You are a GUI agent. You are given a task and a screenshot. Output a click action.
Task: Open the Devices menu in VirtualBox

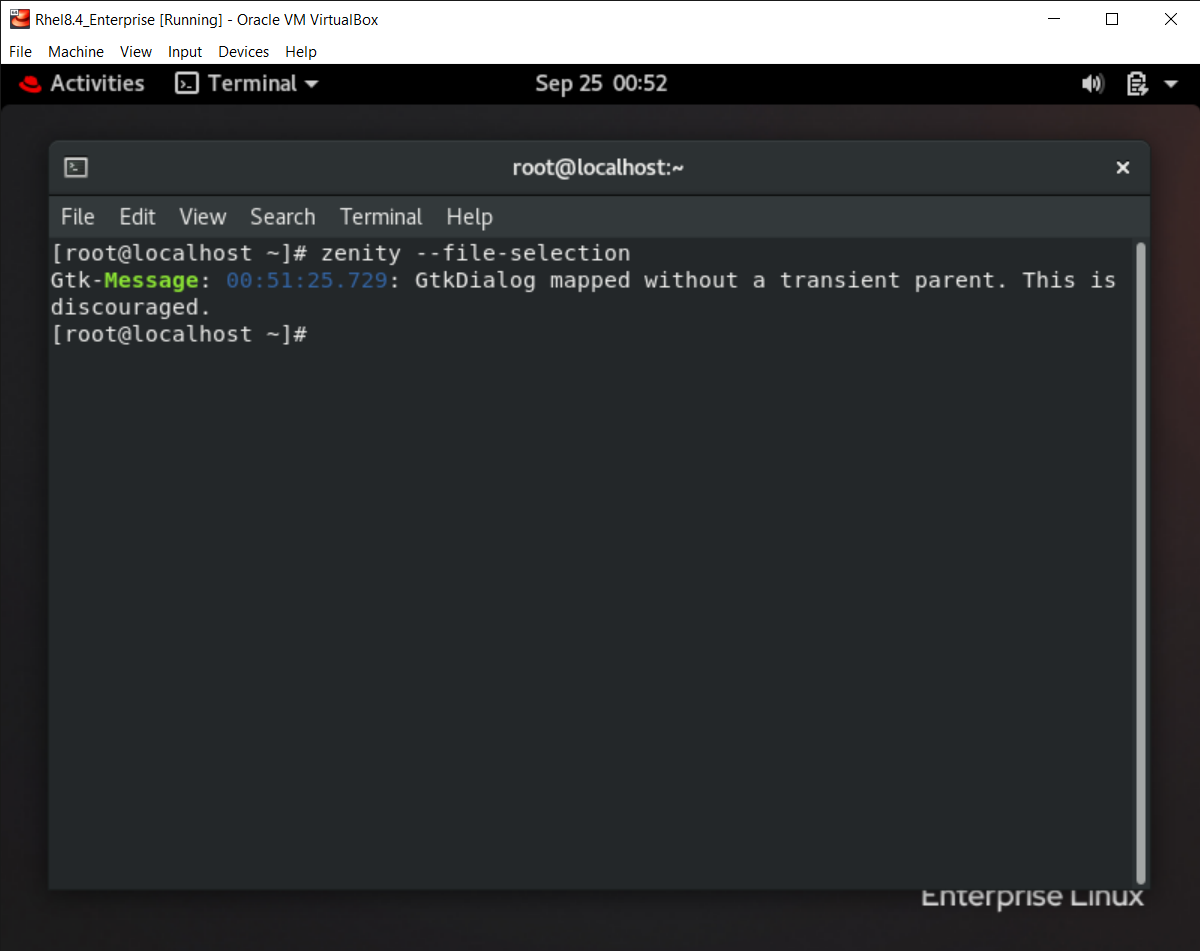[x=243, y=52]
